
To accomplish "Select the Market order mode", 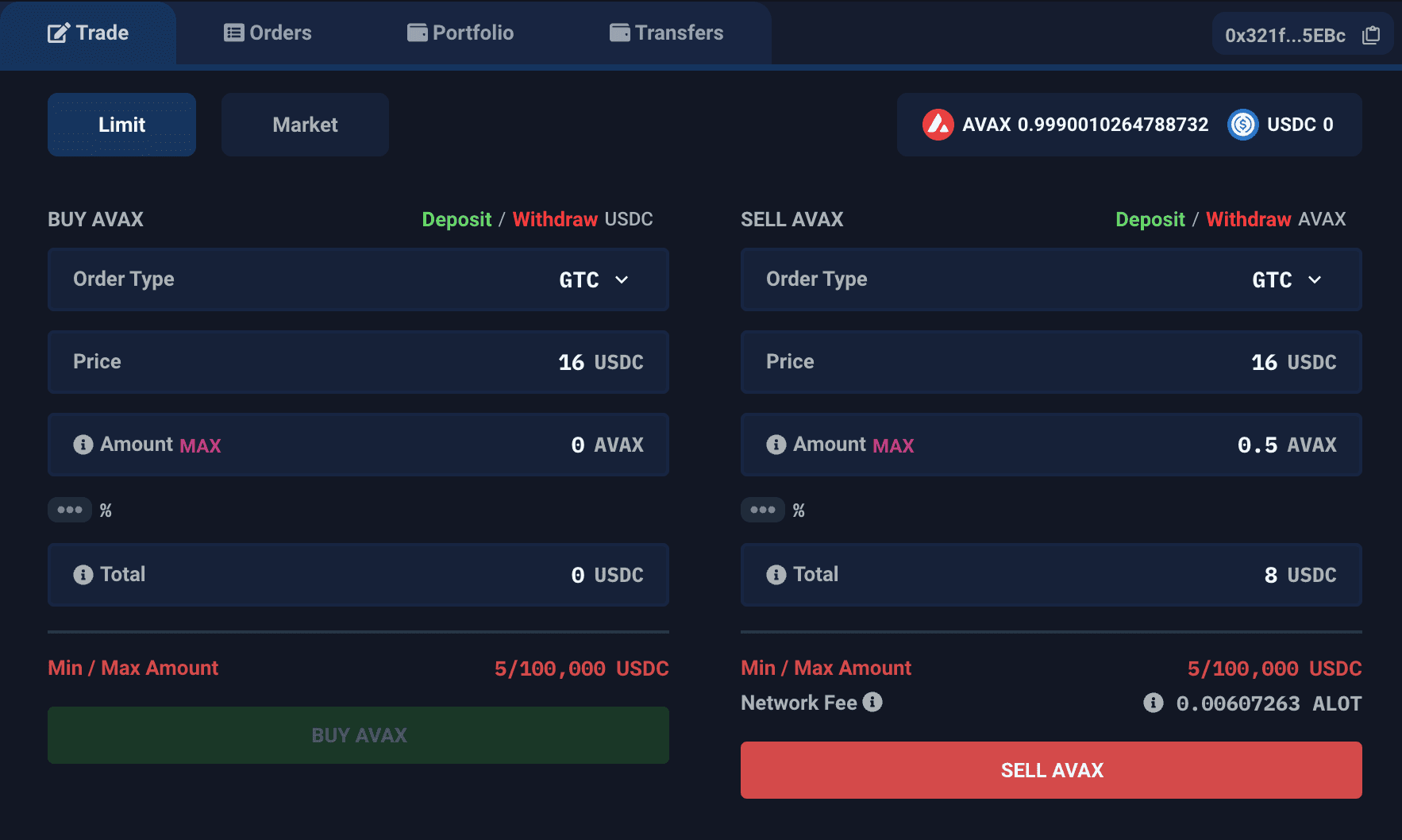I will point(305,125).
